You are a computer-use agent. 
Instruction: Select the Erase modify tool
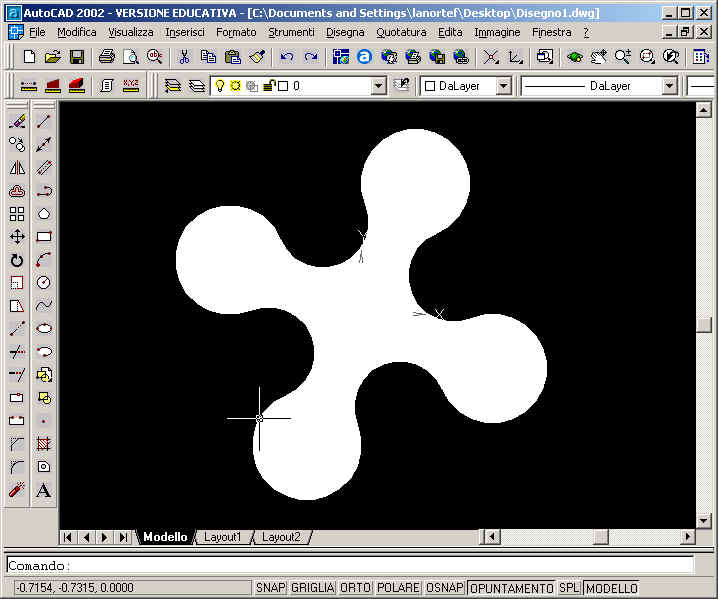tap(17, 121)
